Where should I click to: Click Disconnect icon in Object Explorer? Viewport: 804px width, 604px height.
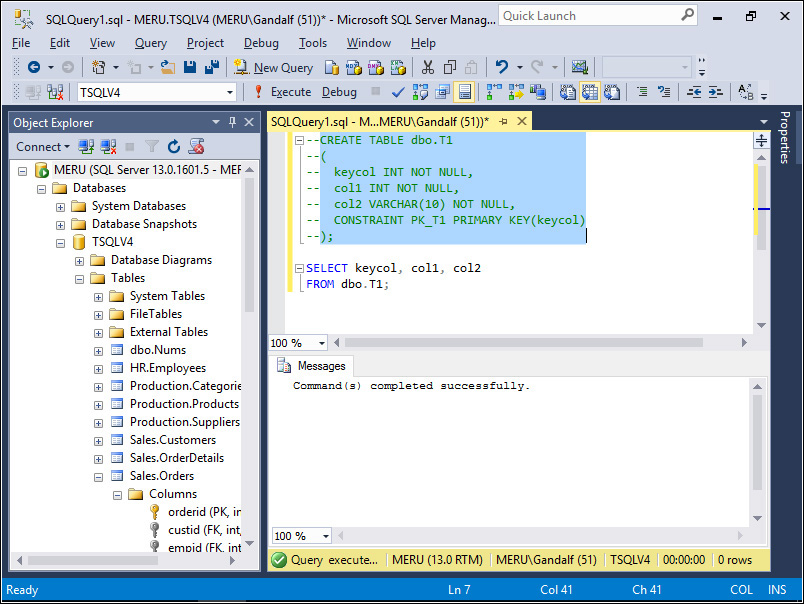(x=108, y=146)
